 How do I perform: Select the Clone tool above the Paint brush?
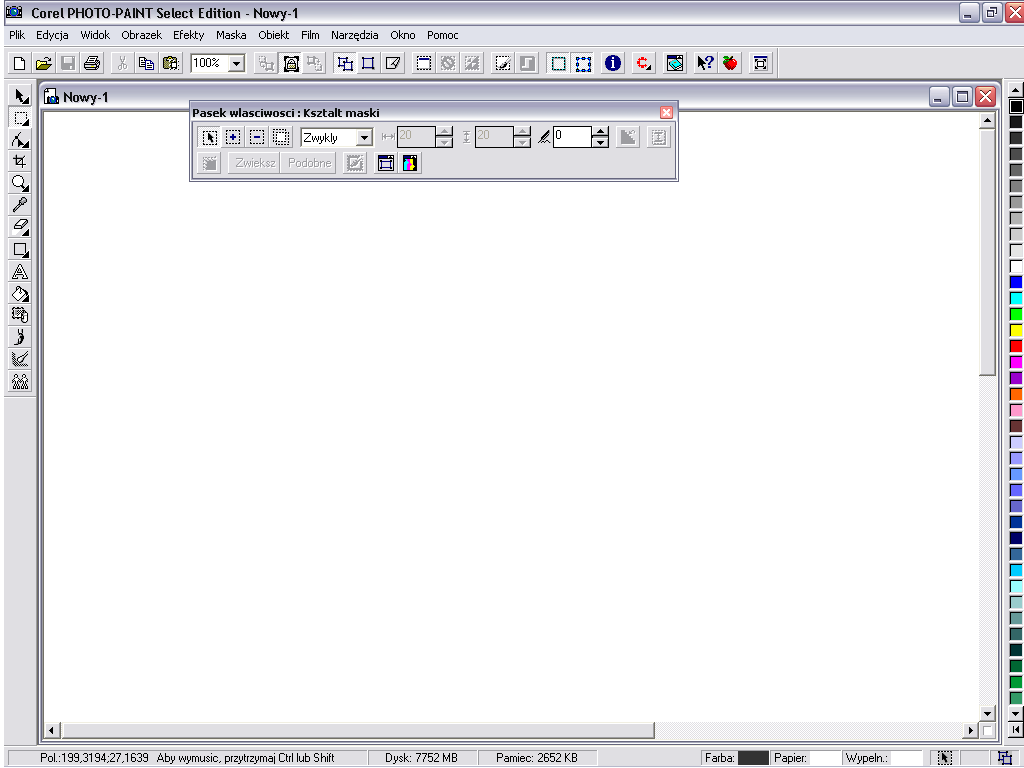point(20,315)
